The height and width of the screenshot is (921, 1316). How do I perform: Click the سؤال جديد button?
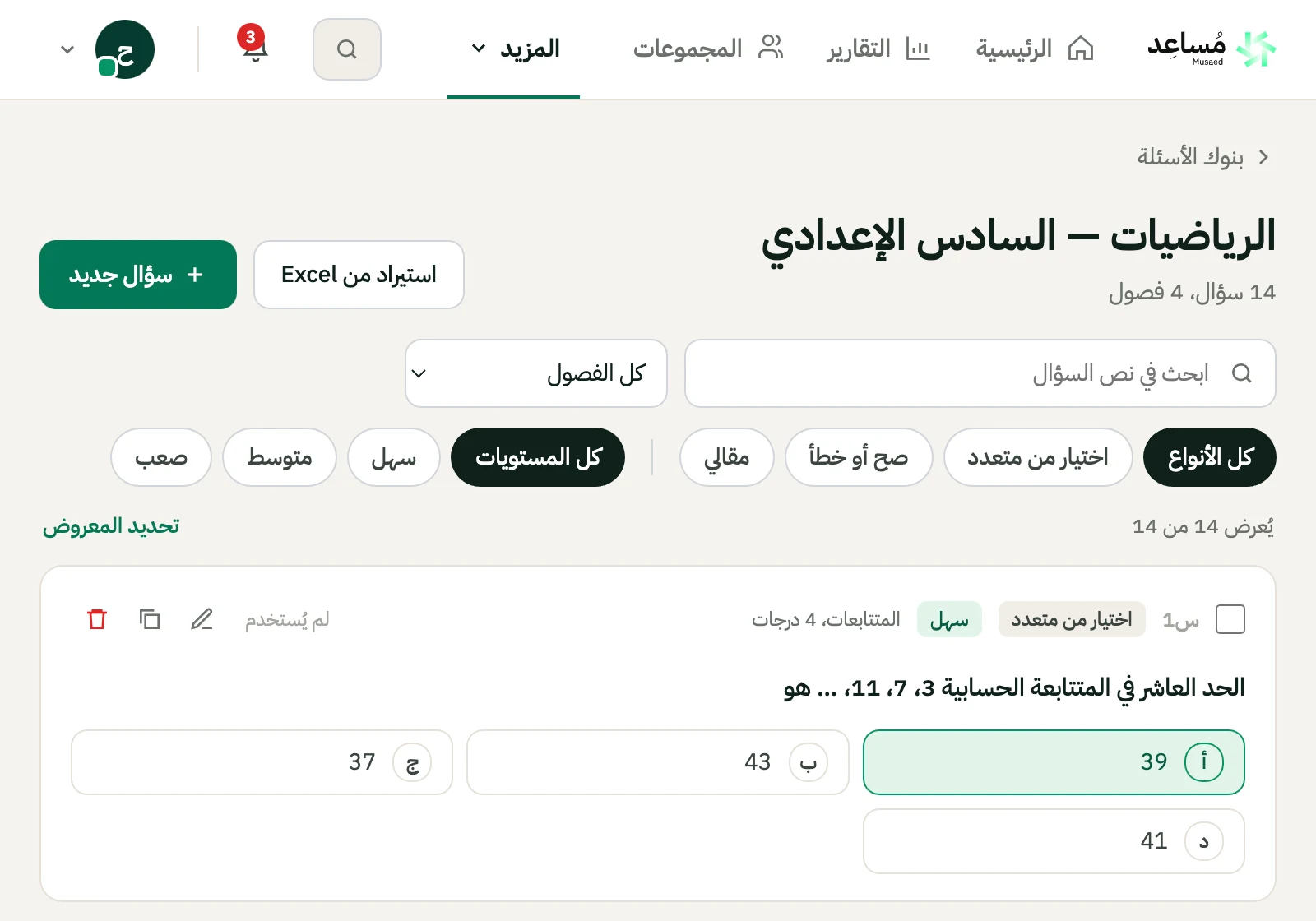click(x=138, y=275)
